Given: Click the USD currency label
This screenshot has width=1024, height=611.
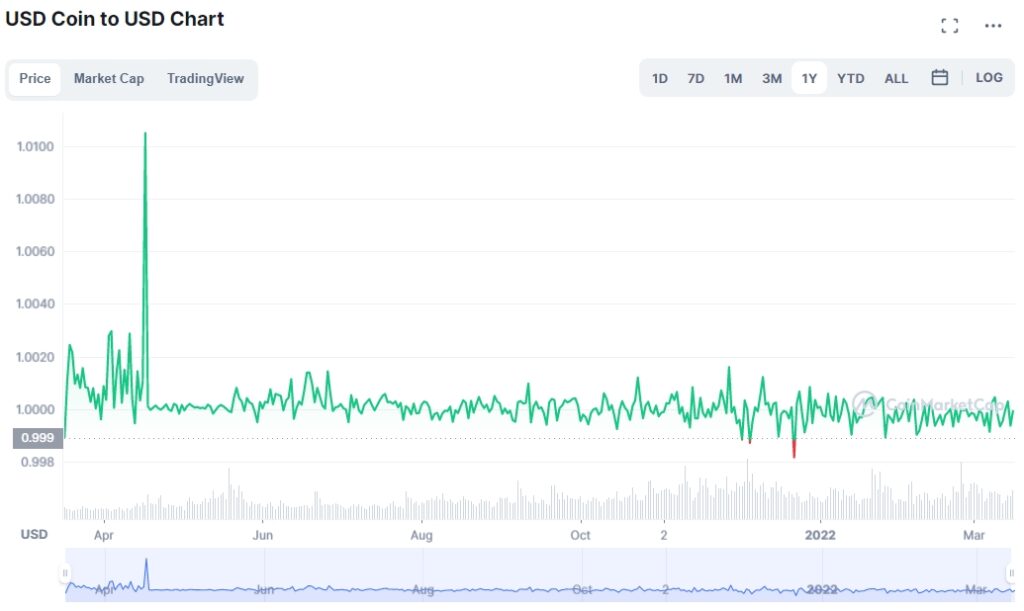Looking at the screenshot, I should tap(34, 535).
